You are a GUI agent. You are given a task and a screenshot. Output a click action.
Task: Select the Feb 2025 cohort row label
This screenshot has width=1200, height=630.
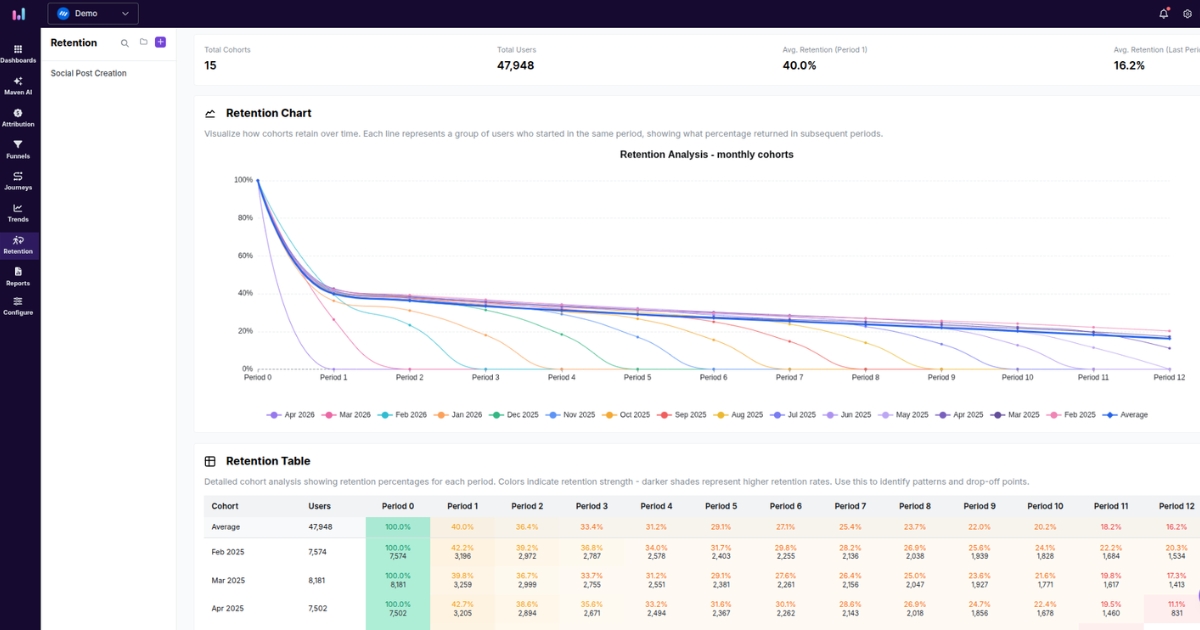point(227,552)
